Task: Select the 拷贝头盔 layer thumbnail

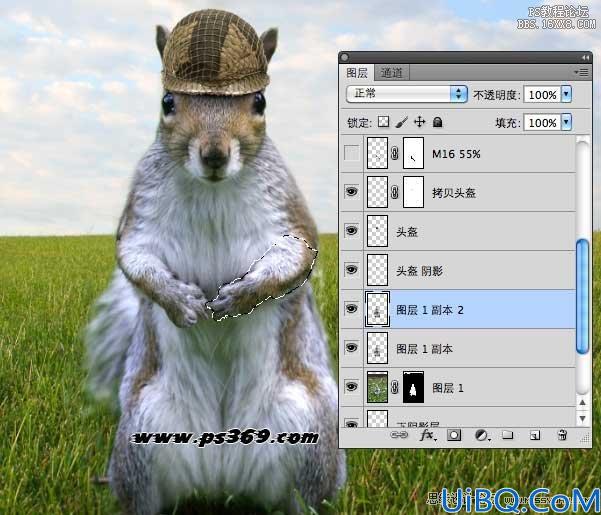Action: 377,192
